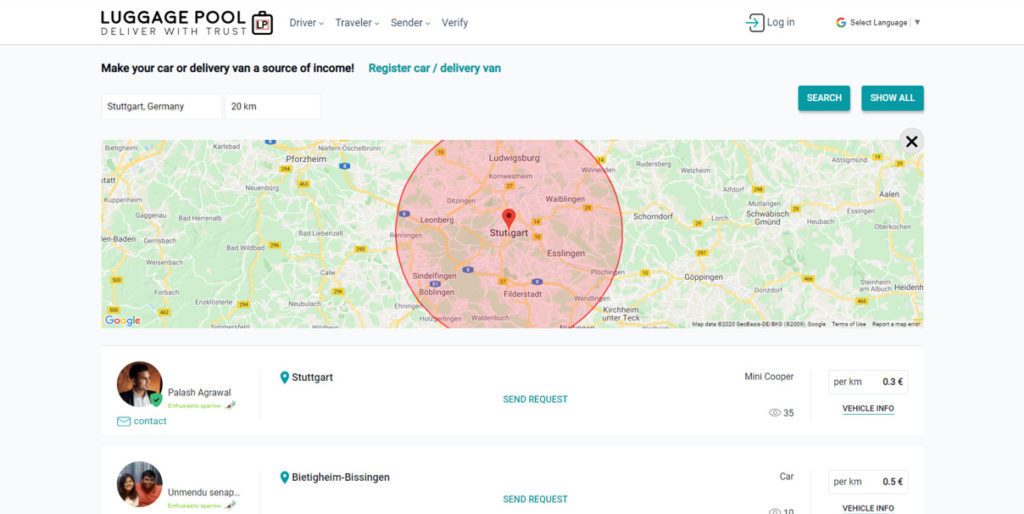
Task: Click the envelope contact icon
Action: [123, 421]
